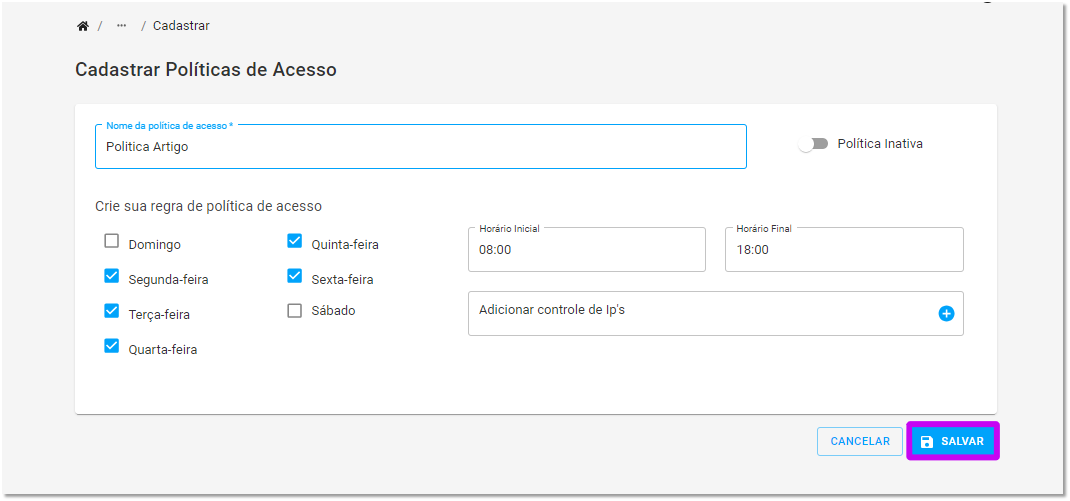Uncheck the Segunda-feira checkbox

click(111, 276)
